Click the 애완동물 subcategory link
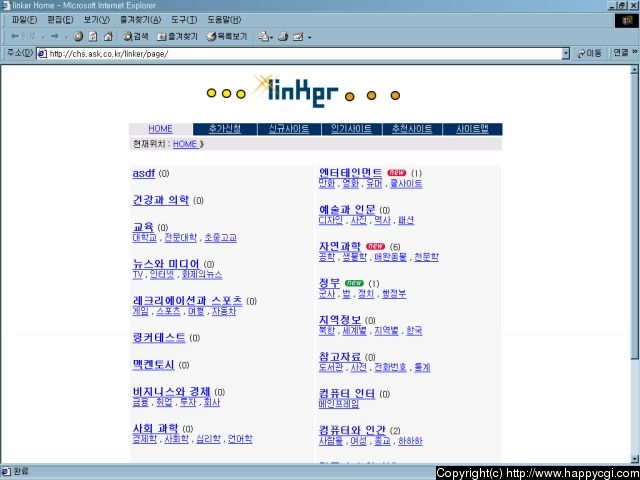Image resolution: width=640 pixels, height=480 pixels. pos(391,257)
